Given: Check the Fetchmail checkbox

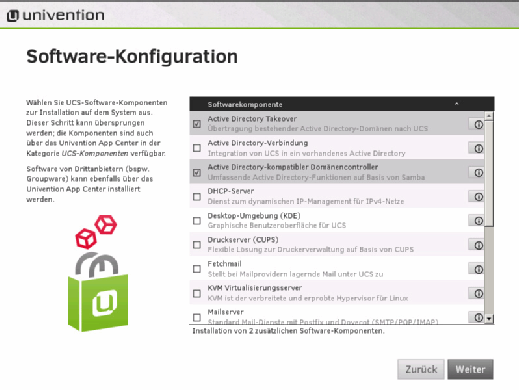Looking at the screenshot, I should 197,269.
